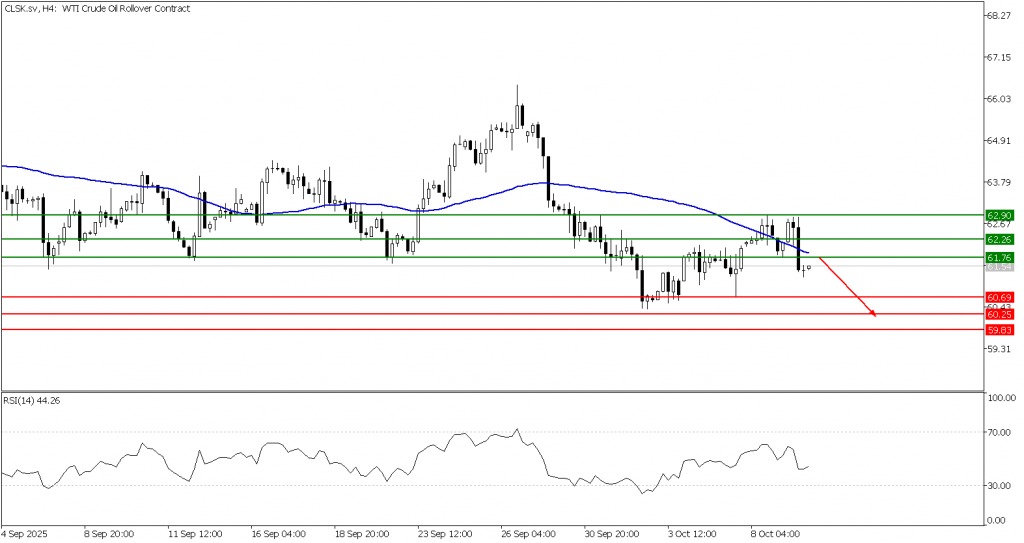
Task: Click the red arrowhead of the forecast arrow
Action: tap(874, 314)
